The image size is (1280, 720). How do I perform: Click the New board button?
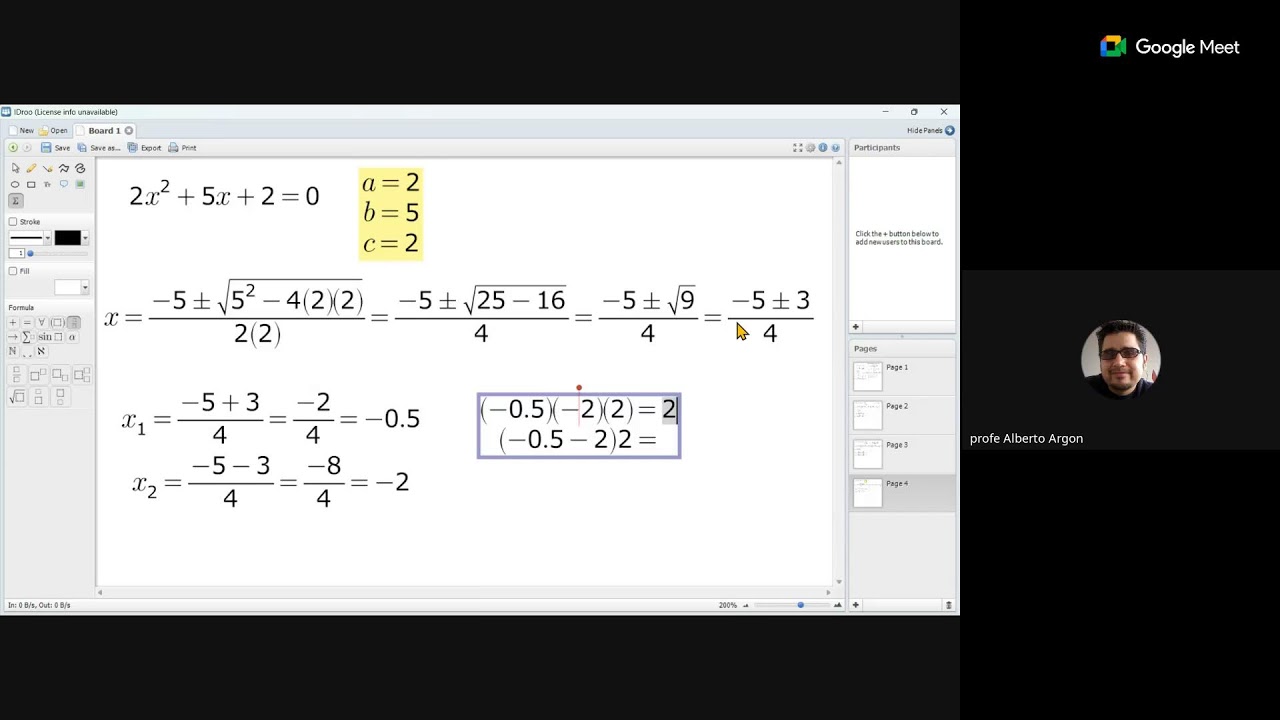(x=21, y=131)
